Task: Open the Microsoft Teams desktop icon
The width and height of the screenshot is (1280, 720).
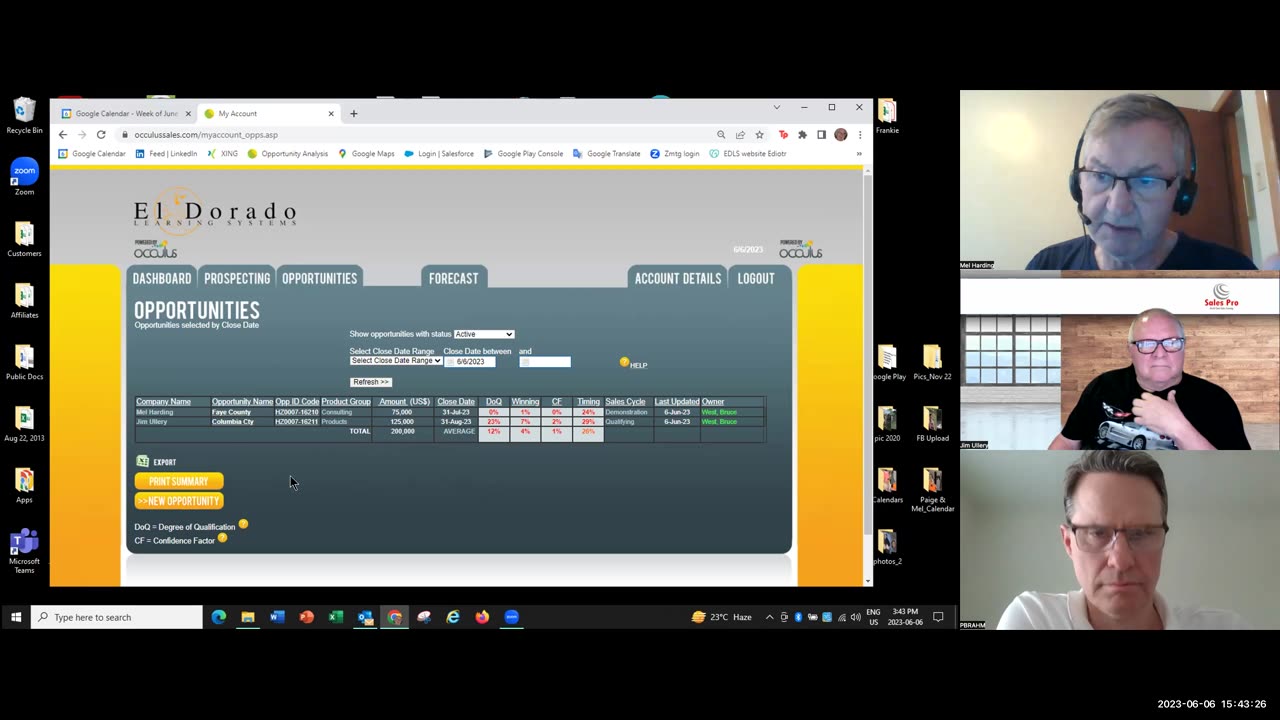Action: (24, 552)
